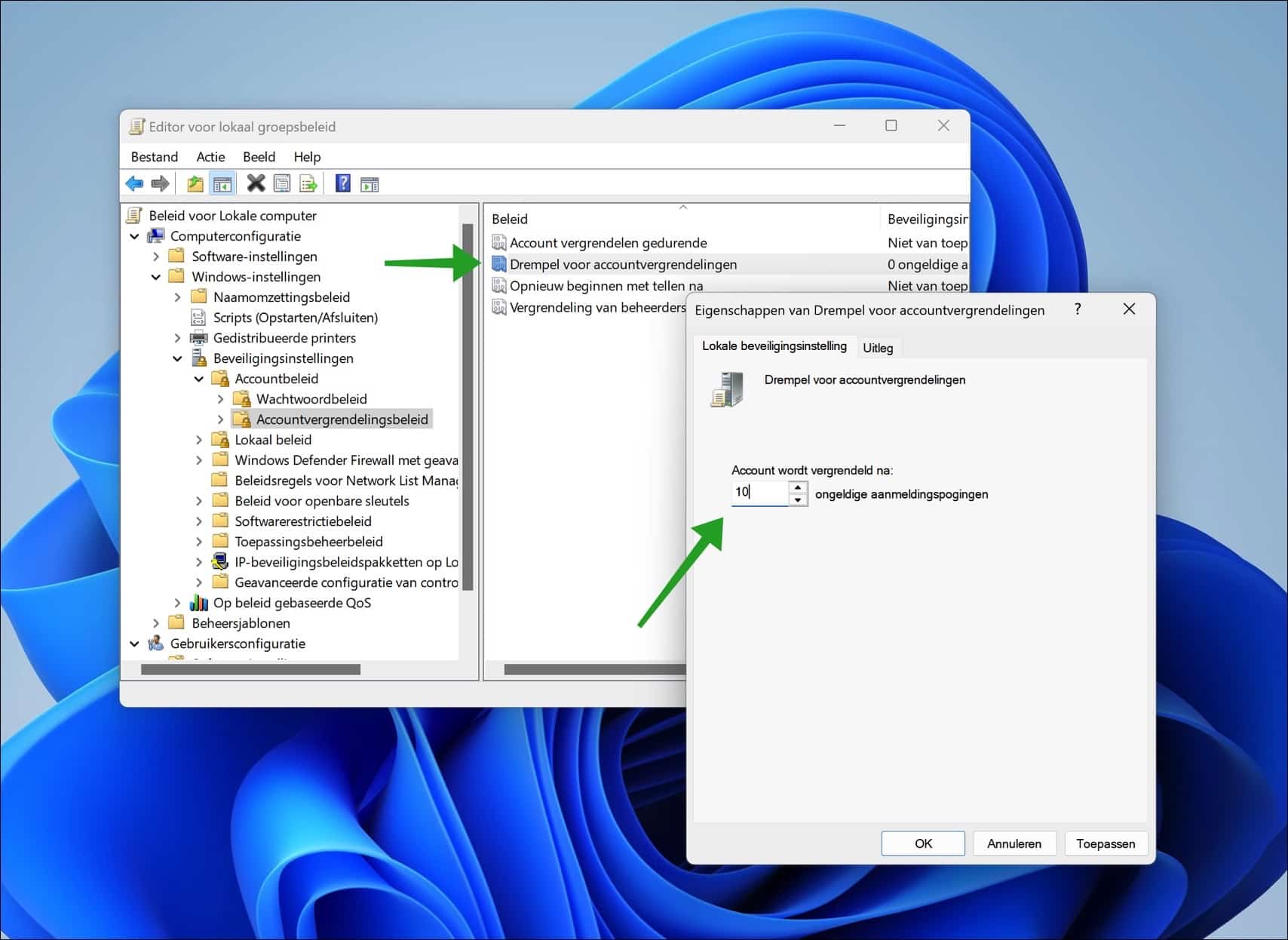
Task: Switch to the Uitleg tab
Action: [878, 347]
